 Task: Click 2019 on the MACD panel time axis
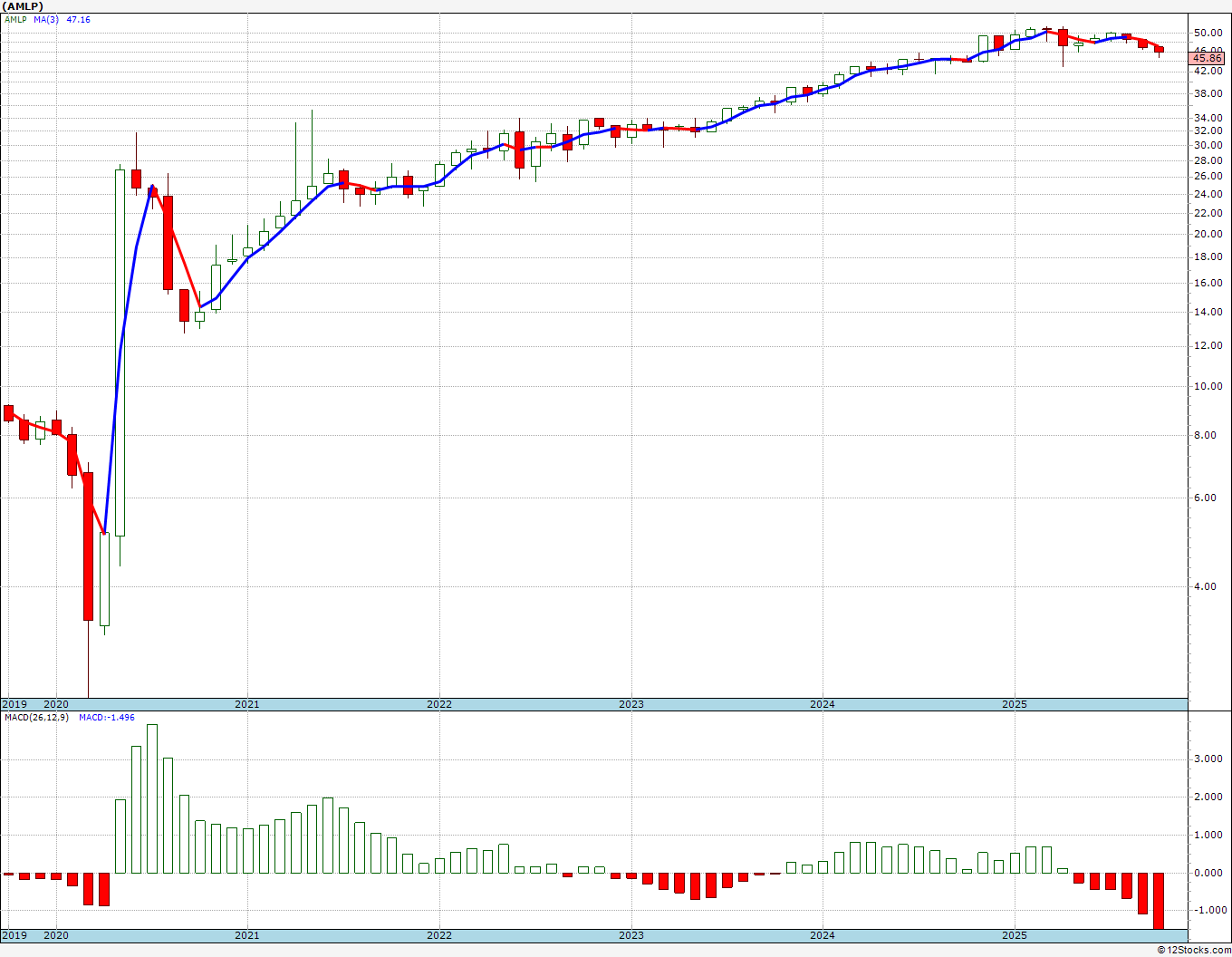pos(14,935)
